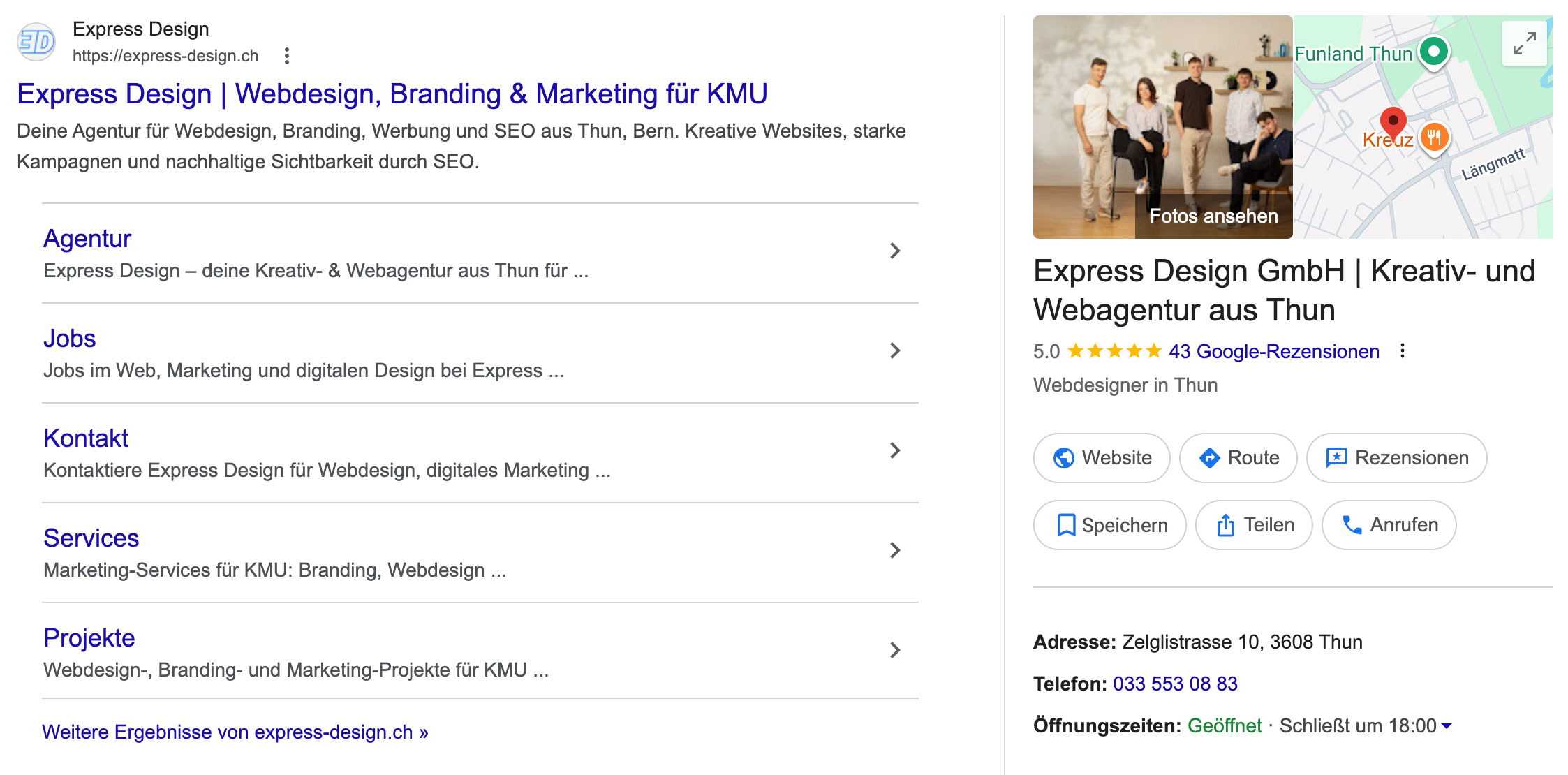Open the three-dot menu next to the URL
The image size is (1568, 775).
click(x=286, y=54)
